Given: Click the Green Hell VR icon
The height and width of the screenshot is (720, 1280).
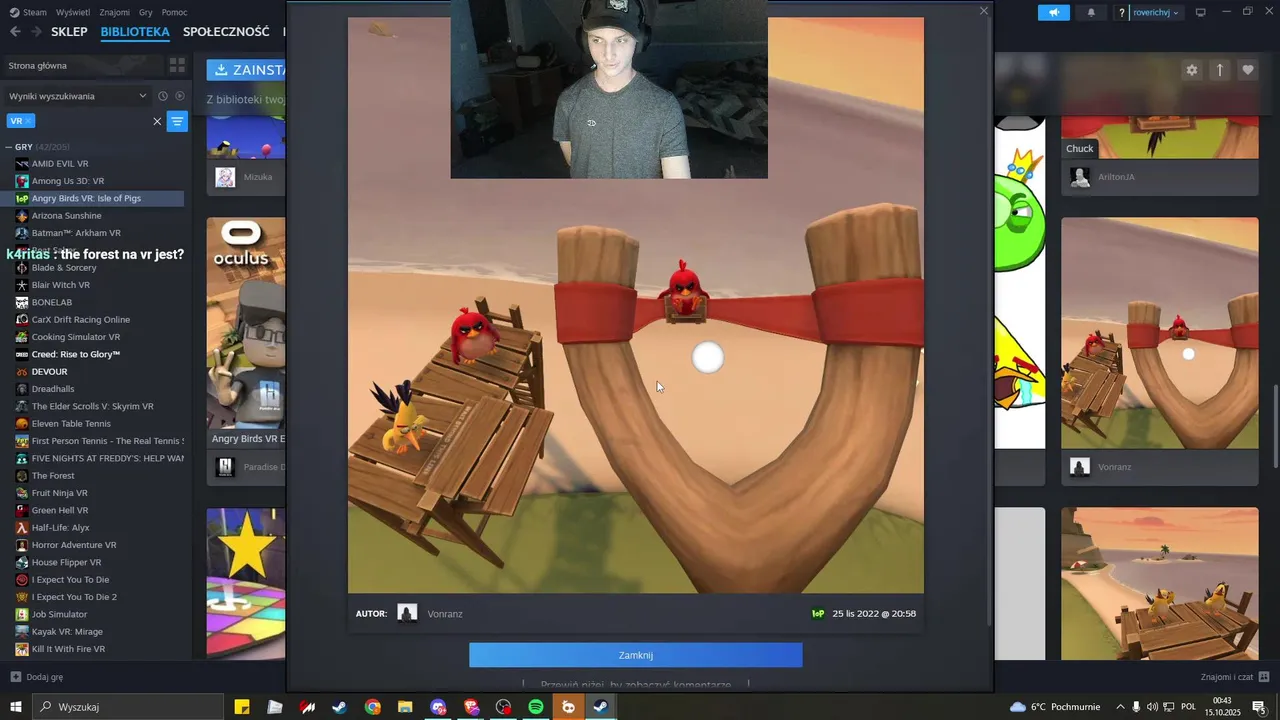Looking at the screenshot, I should [22, 510].
